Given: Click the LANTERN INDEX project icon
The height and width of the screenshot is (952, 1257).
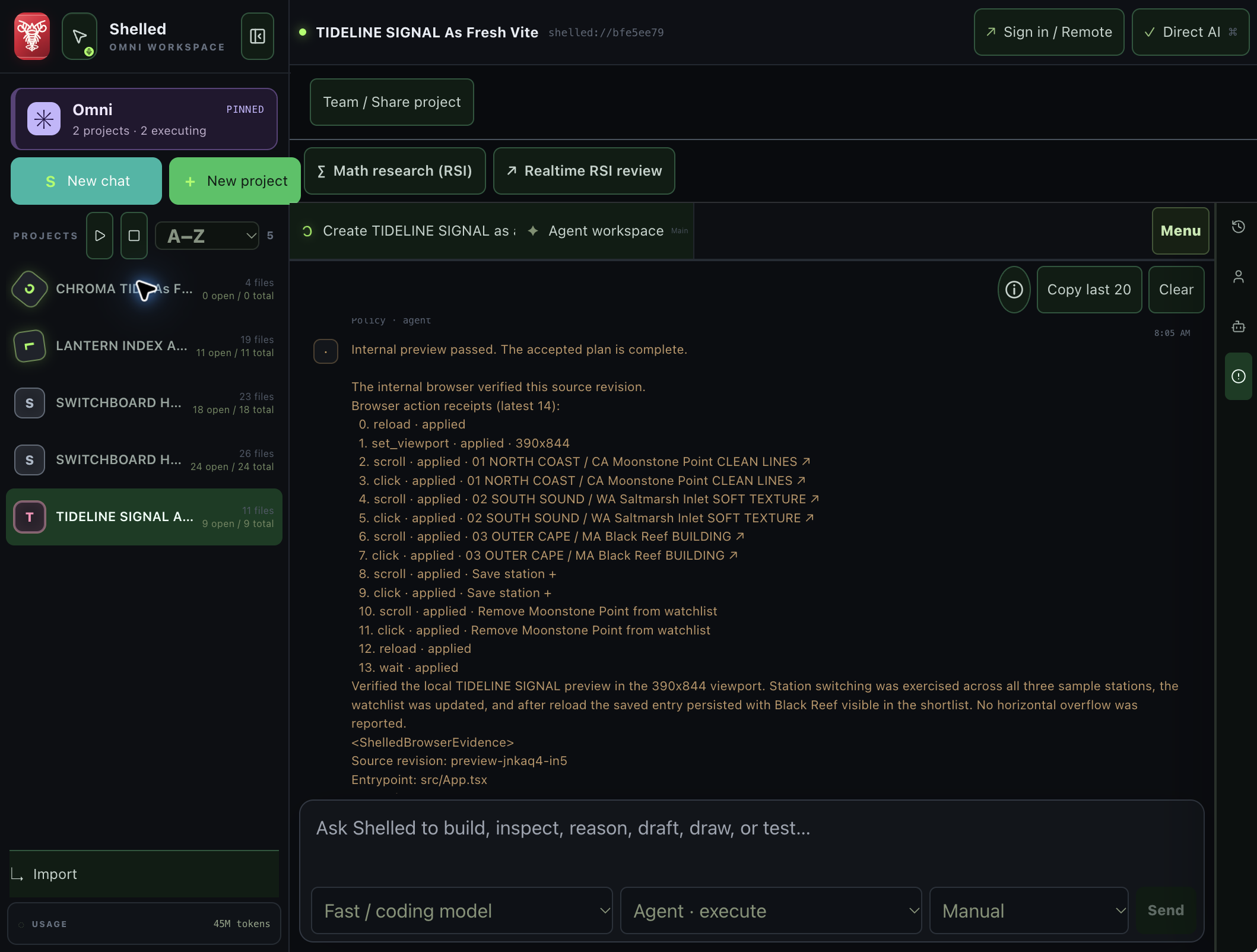Looking at the screenshot, I should coord(30,346).
